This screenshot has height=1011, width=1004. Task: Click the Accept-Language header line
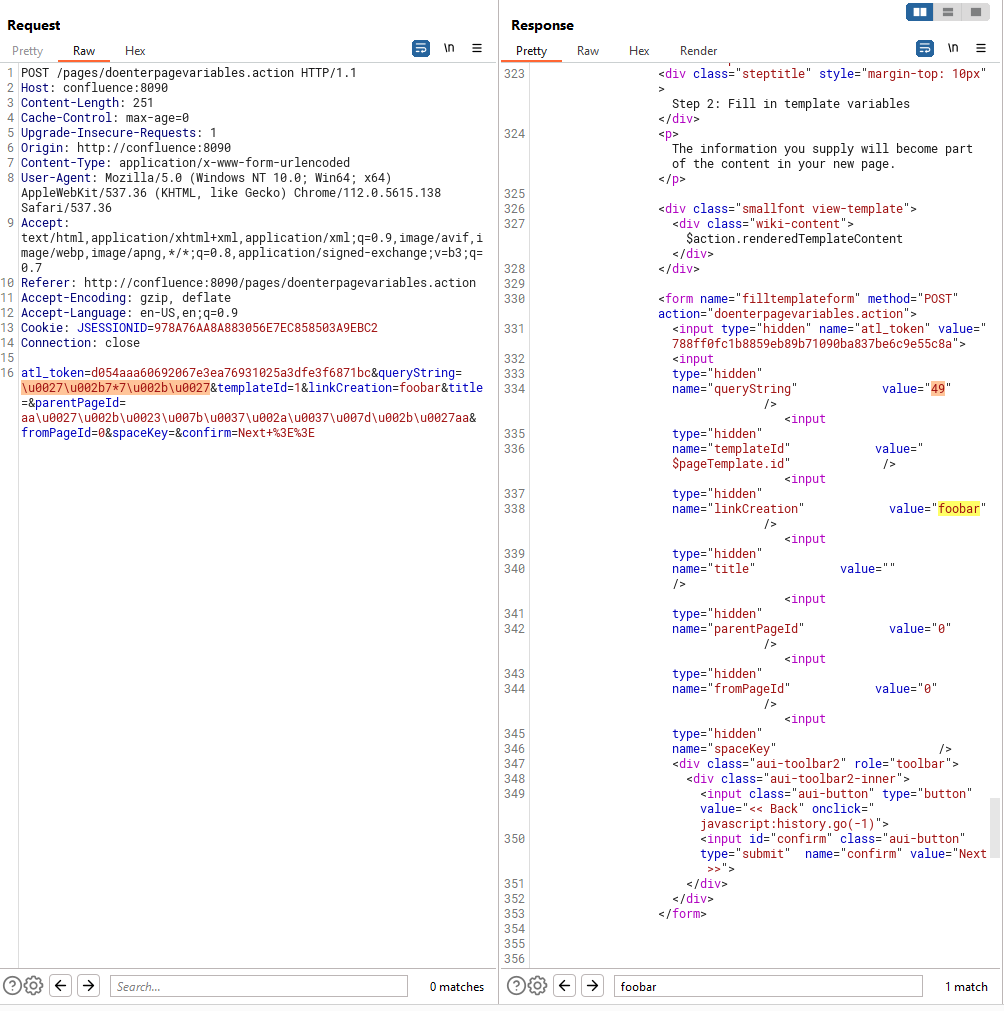click(x=129, y=313)
